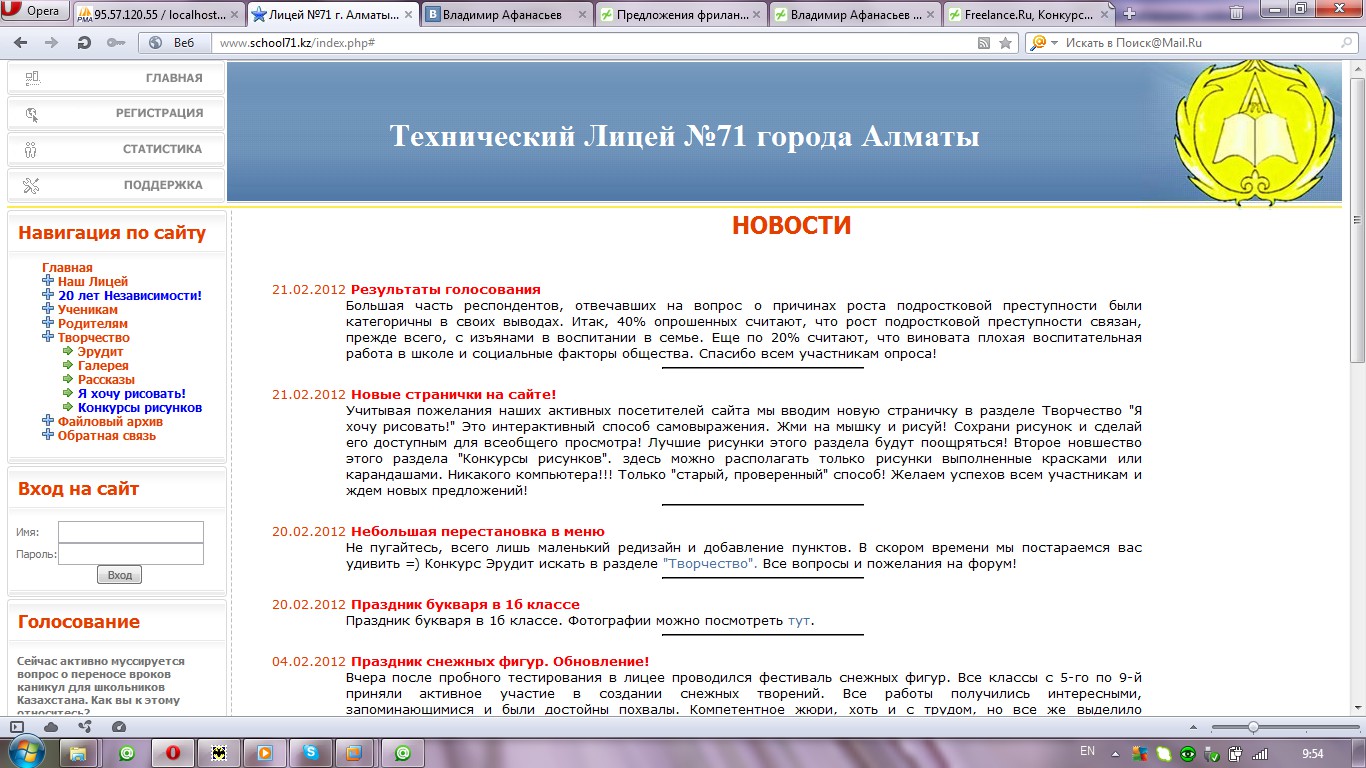Image resolution: width=1366 pixels, height=768 pixels.
Task: Expand the Наш Лицей plus icon
Action: coord(48,281)
